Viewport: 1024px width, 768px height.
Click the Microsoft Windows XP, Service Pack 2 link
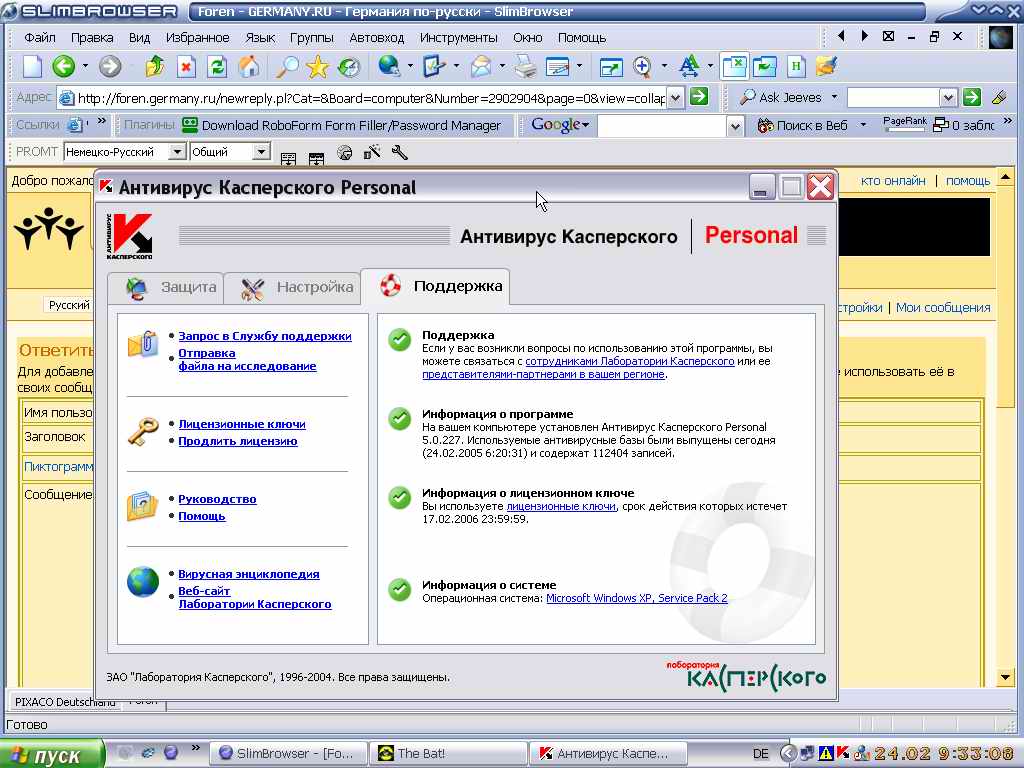637,598
